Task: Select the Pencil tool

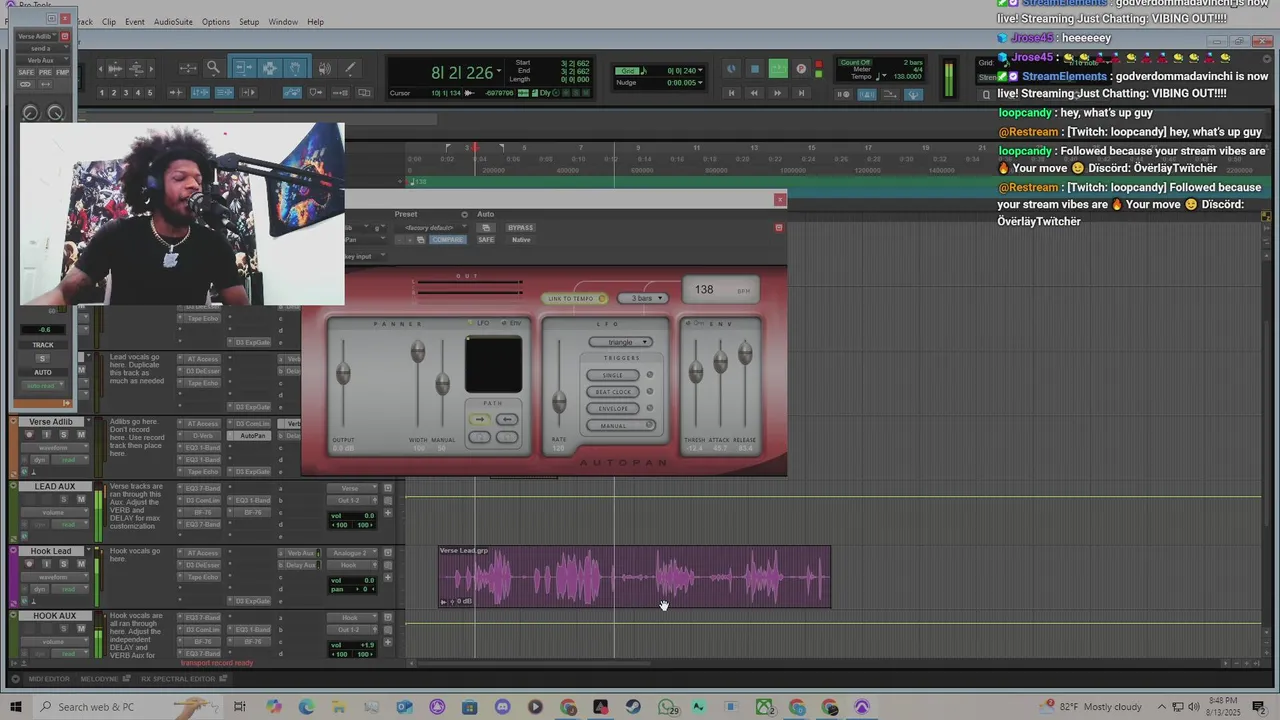Action: 350,68
